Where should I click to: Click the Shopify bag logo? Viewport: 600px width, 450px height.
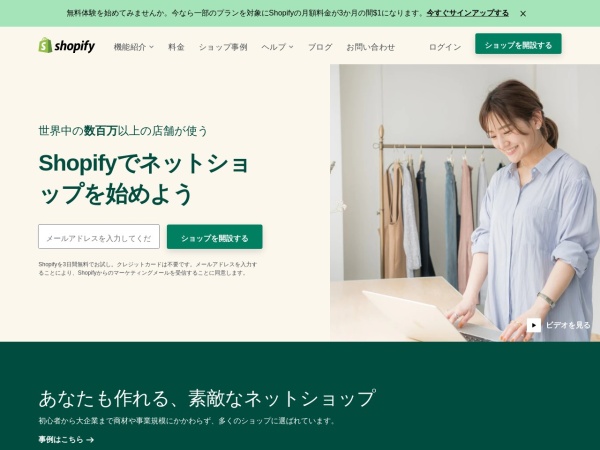(45, 45)
